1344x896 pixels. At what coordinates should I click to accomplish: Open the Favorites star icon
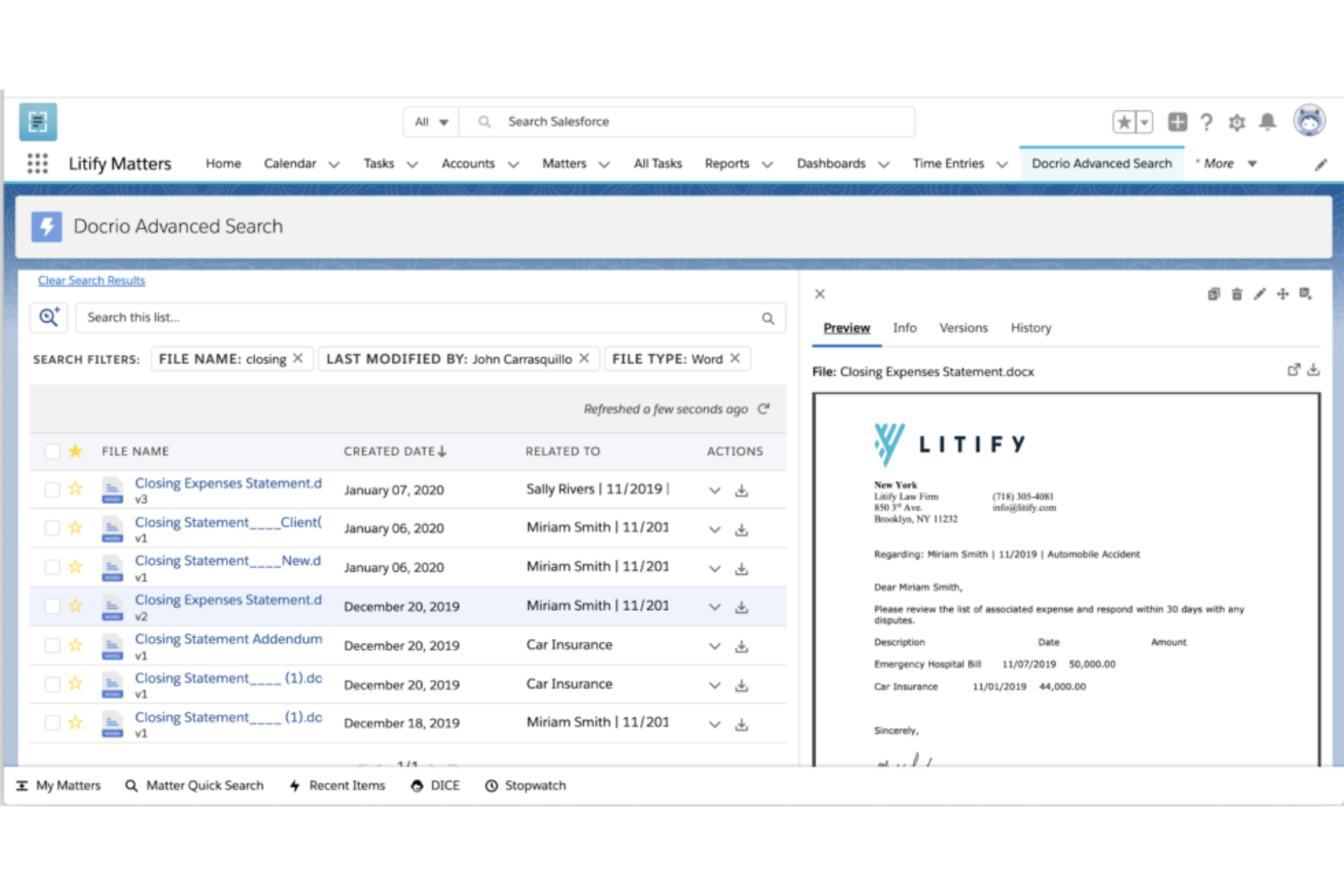coord(1124,122)
